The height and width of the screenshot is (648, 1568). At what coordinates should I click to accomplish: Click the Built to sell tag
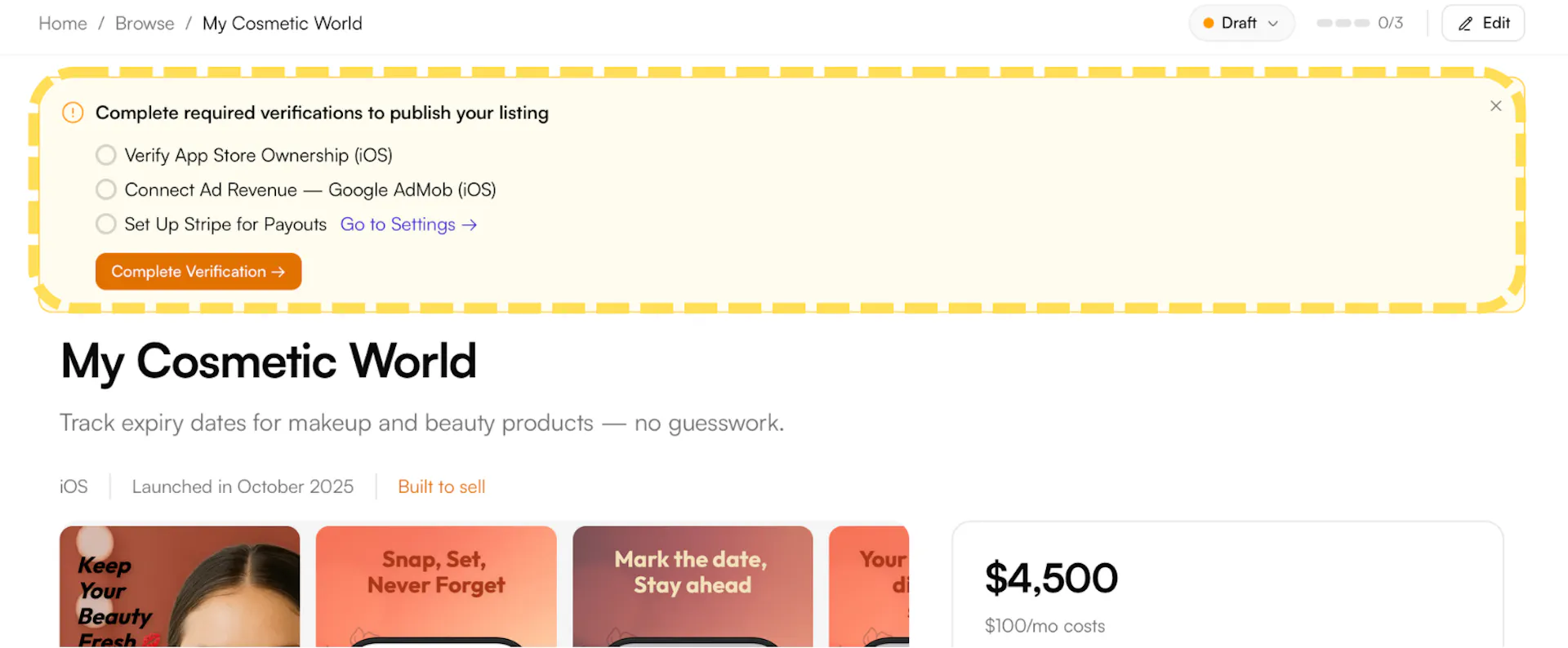[441, 487]
